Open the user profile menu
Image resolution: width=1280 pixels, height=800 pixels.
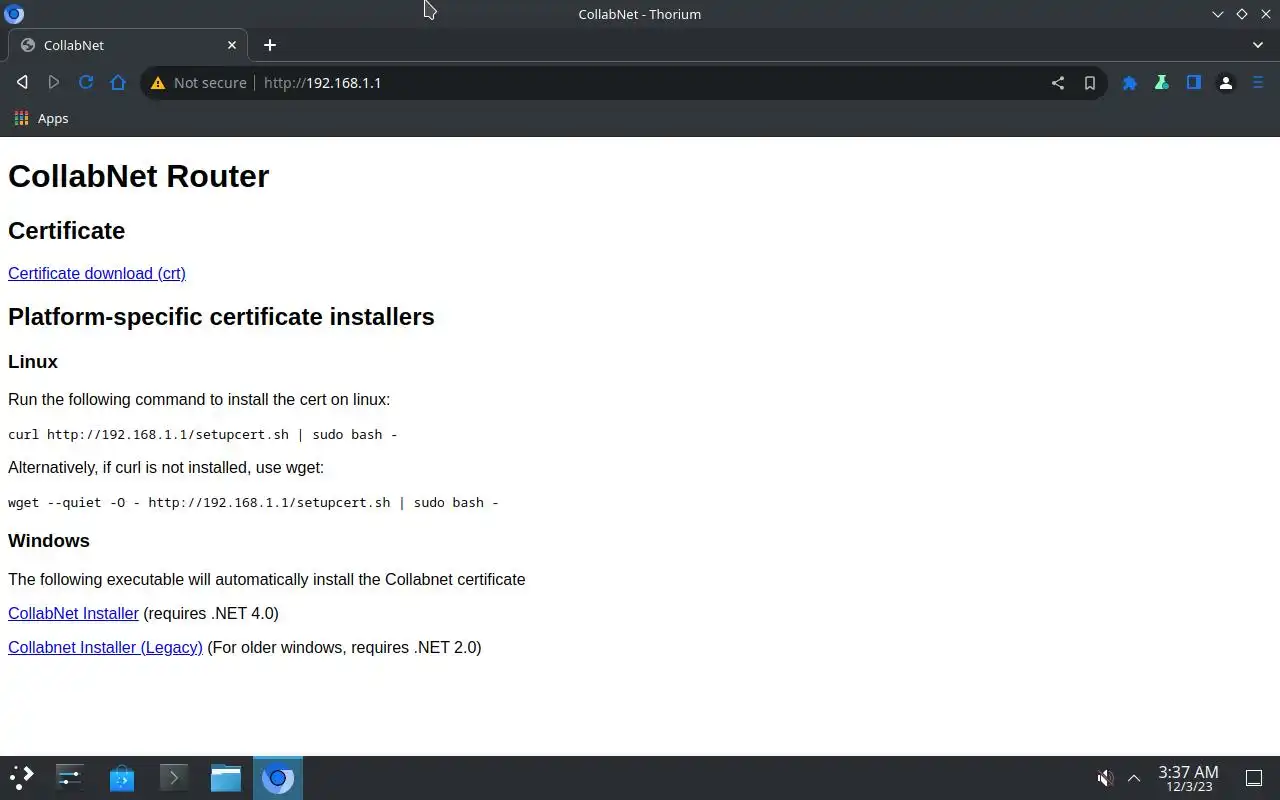coord(1226,83)
